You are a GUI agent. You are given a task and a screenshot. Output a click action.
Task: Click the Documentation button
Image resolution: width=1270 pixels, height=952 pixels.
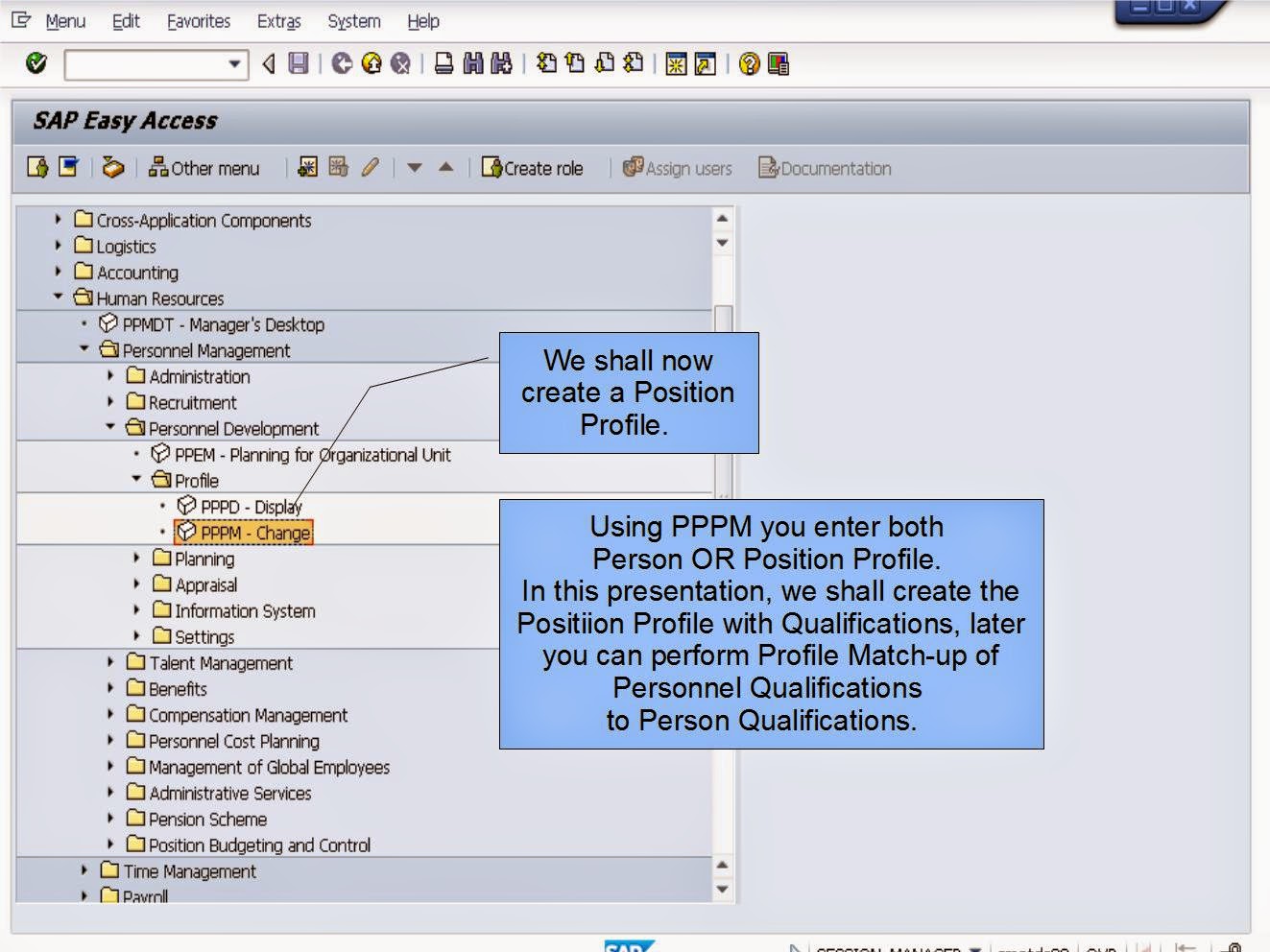pos(825,168)
